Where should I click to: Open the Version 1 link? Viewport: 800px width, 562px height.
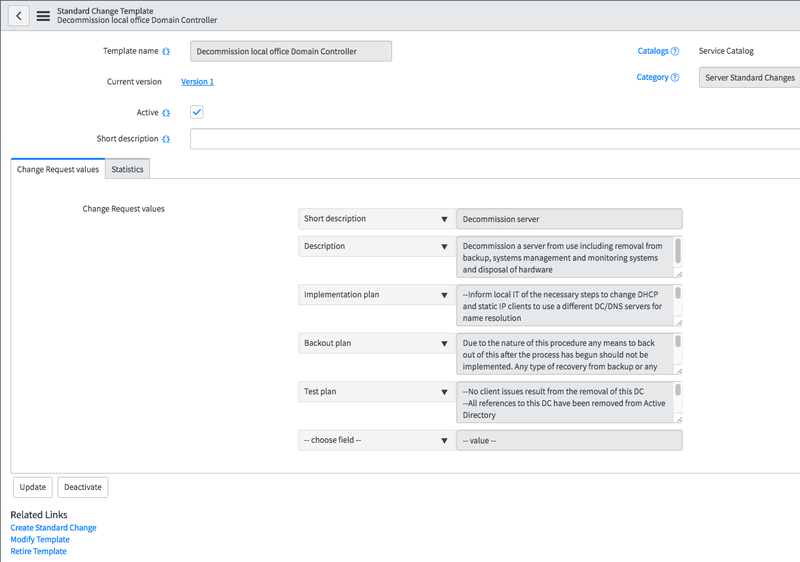coord(197,82)
